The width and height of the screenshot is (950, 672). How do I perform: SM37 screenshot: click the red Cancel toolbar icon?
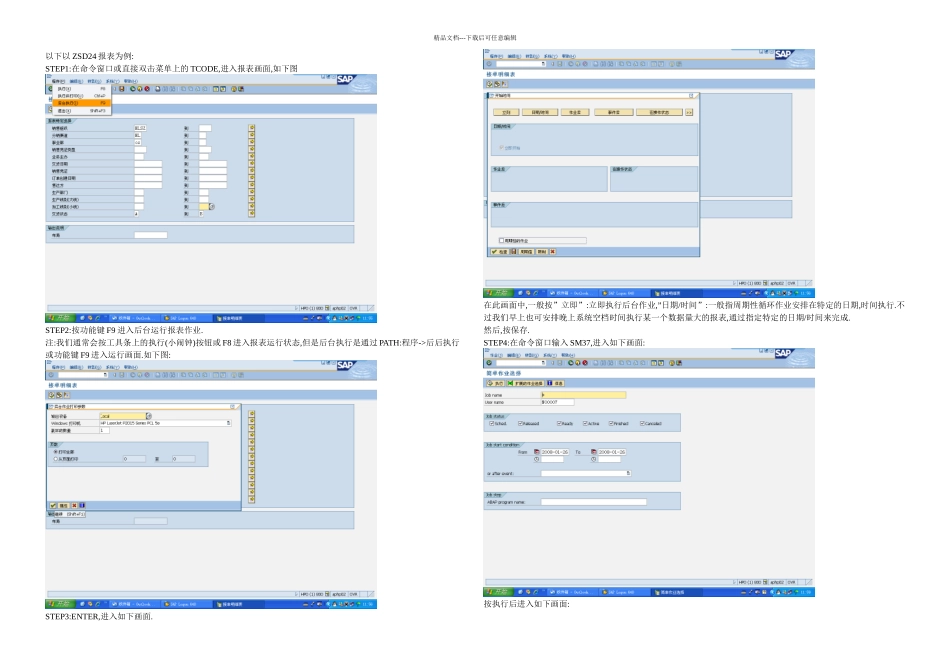click(x=585, y=363)
